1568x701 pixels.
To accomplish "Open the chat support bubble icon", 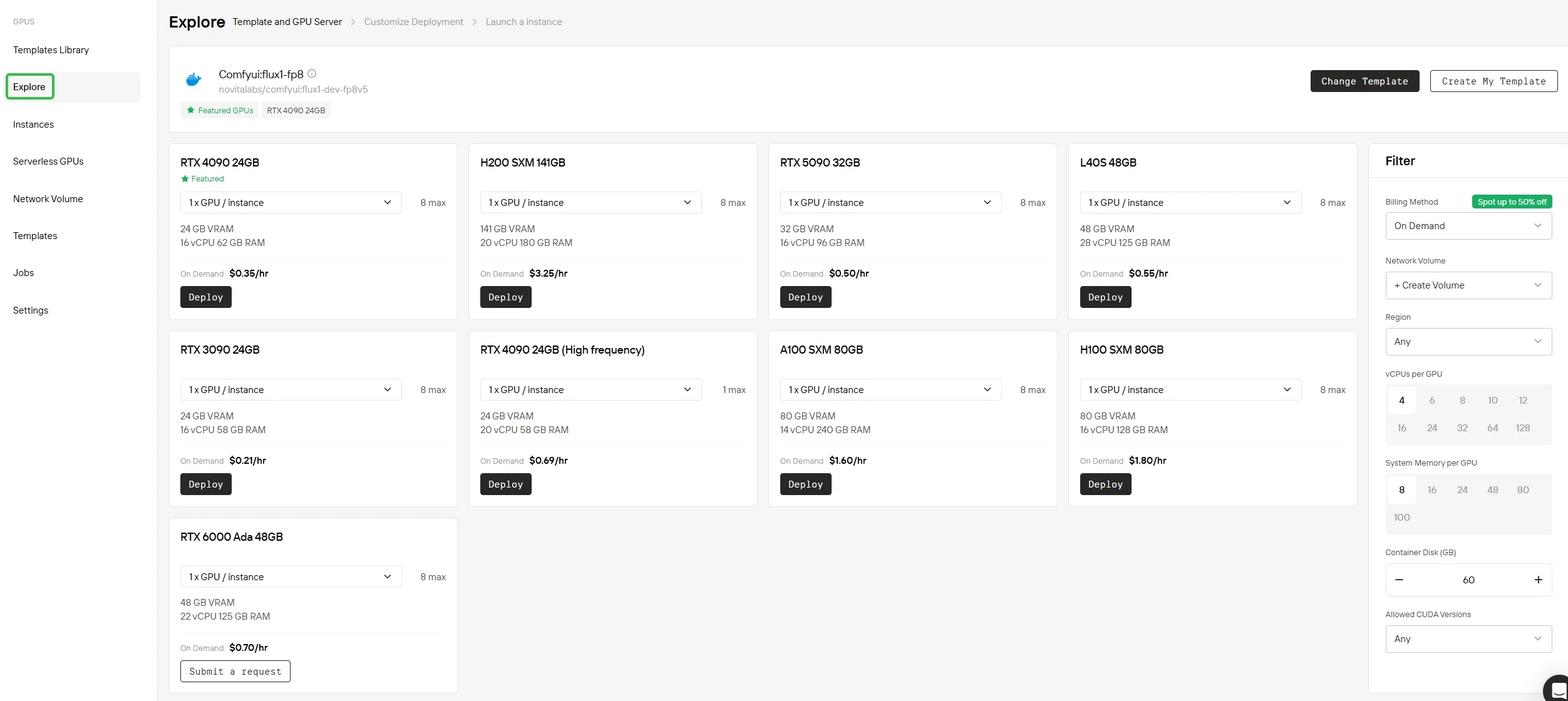I will point(1558,690).
